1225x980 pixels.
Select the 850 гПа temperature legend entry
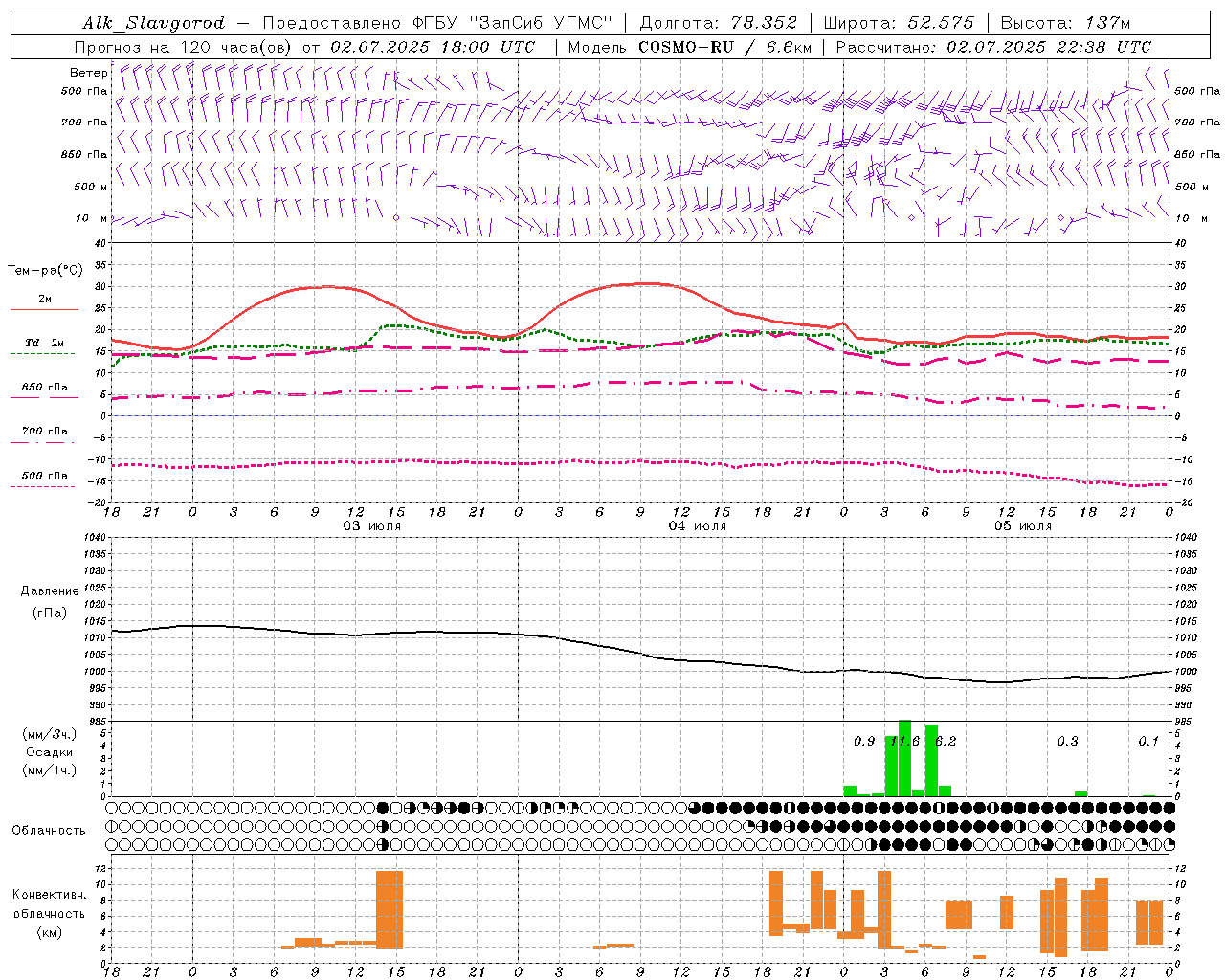[x=45, y=388]
